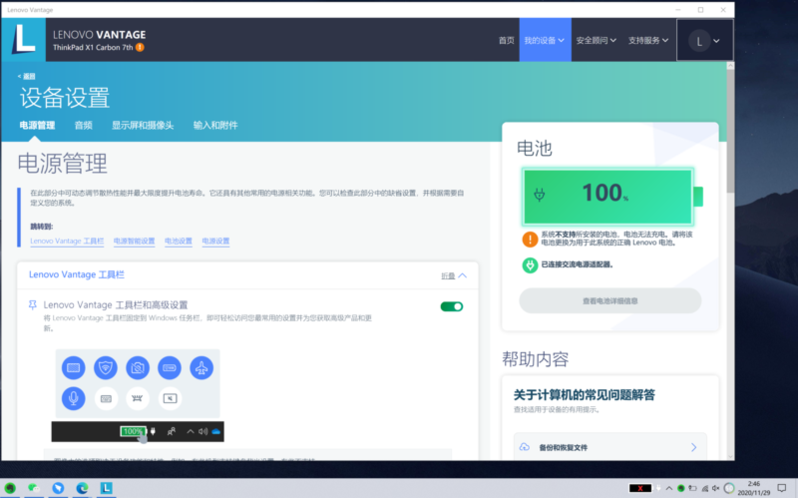798x498 pixels.
Task: Click the green AC adapter connected icon
Action: tap(530, 265)
